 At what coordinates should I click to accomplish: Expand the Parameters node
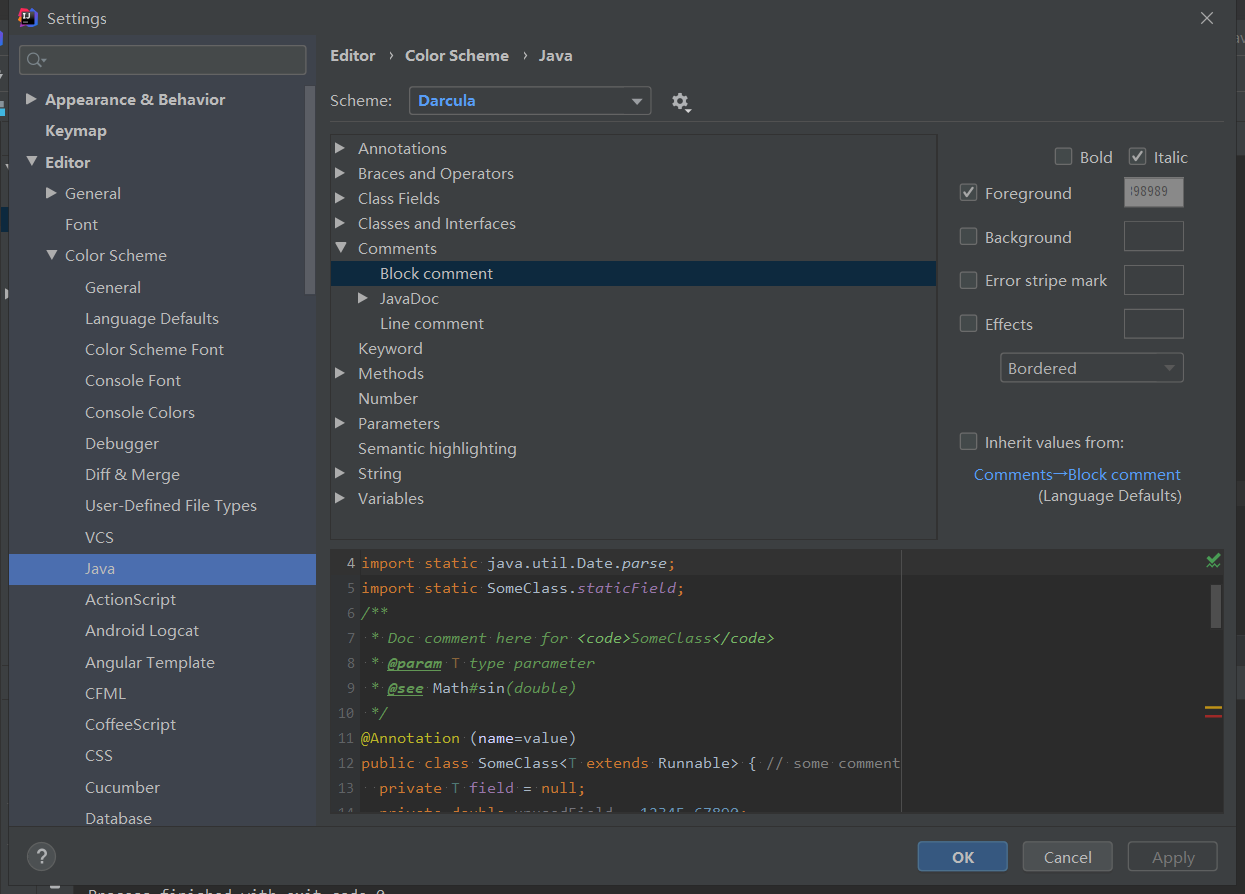click(x=341, y=423)
